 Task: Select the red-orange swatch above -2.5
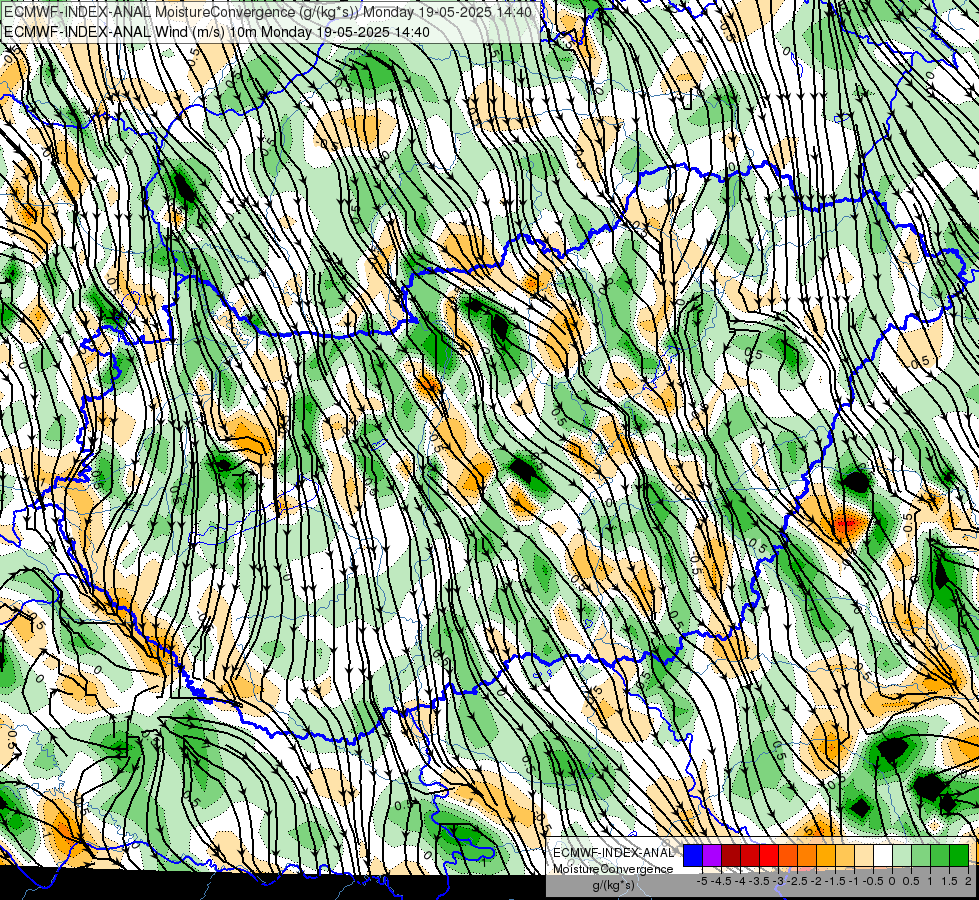(x=788, y=856)
